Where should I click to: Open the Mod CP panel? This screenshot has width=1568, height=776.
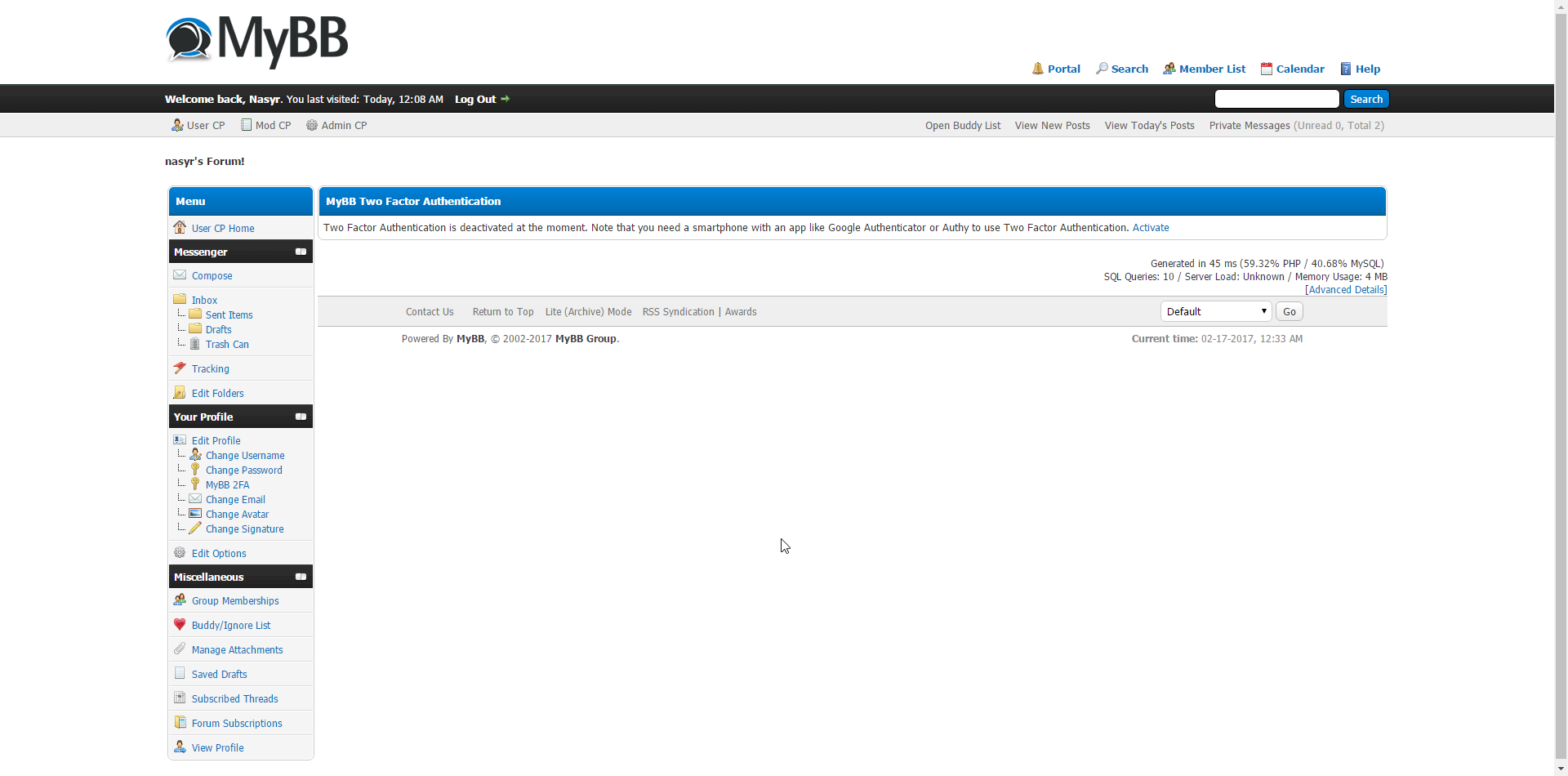click(x=273, y=125)
